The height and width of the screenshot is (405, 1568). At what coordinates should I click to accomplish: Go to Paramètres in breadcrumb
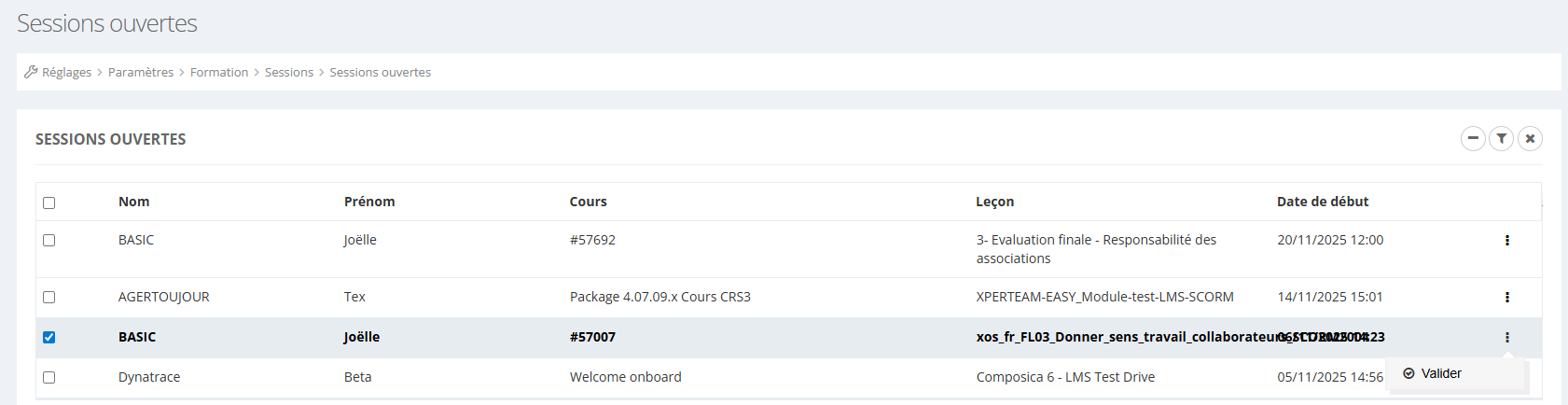pos(141,72)
